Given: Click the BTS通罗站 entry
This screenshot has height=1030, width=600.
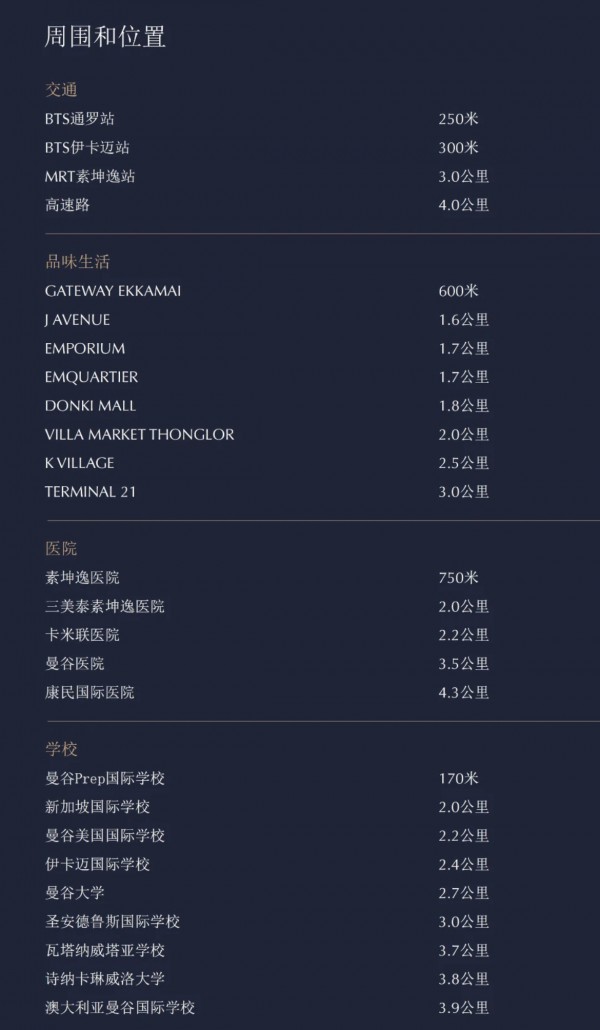Looking at the screenshot, I should [x=80, y=119].
